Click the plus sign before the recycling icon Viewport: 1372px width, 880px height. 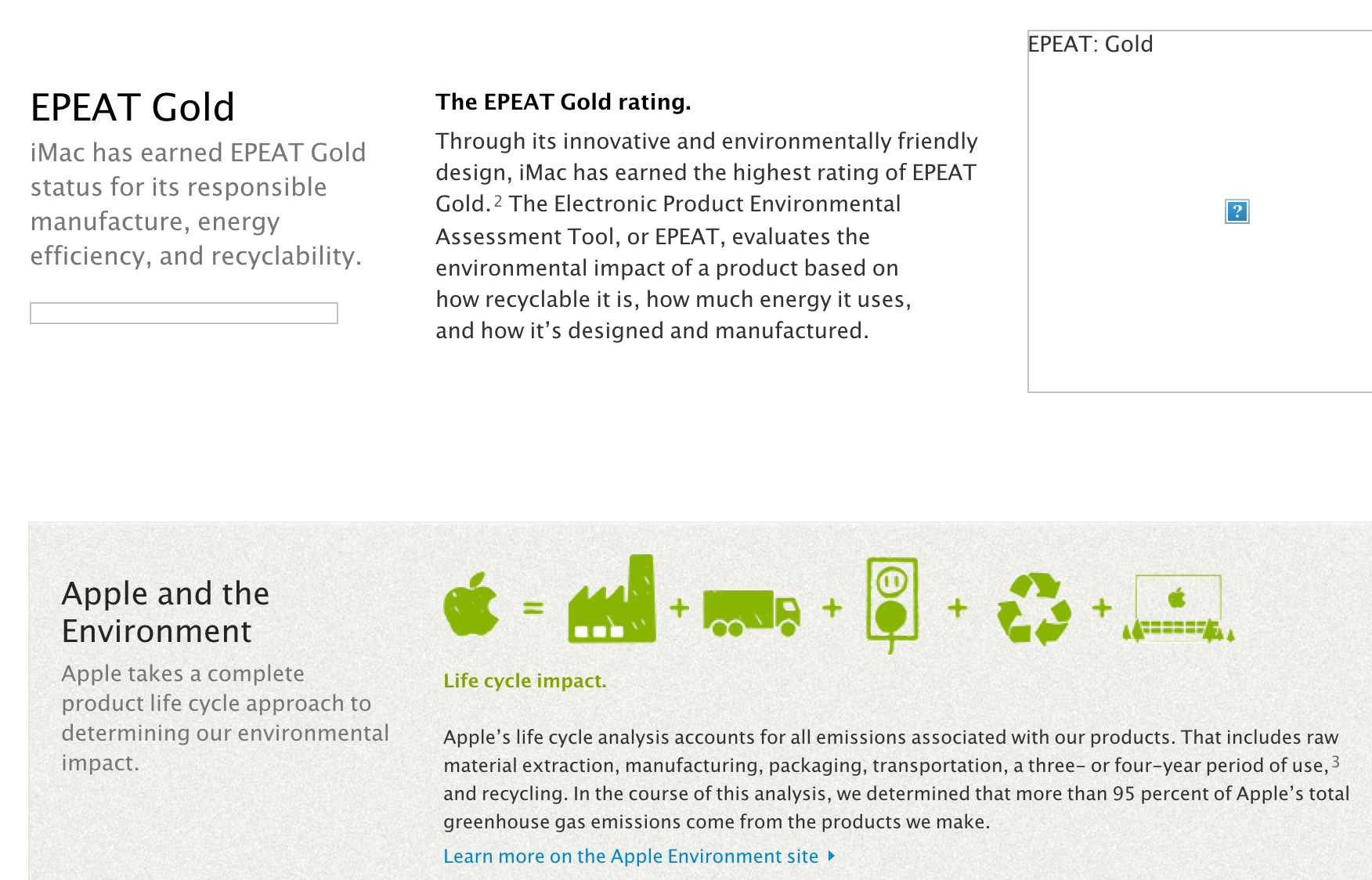tap(957, 608)
